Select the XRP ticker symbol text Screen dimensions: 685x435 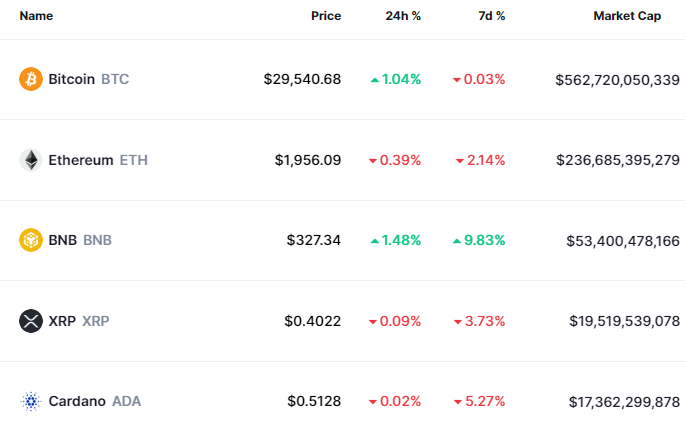[95, 321]
